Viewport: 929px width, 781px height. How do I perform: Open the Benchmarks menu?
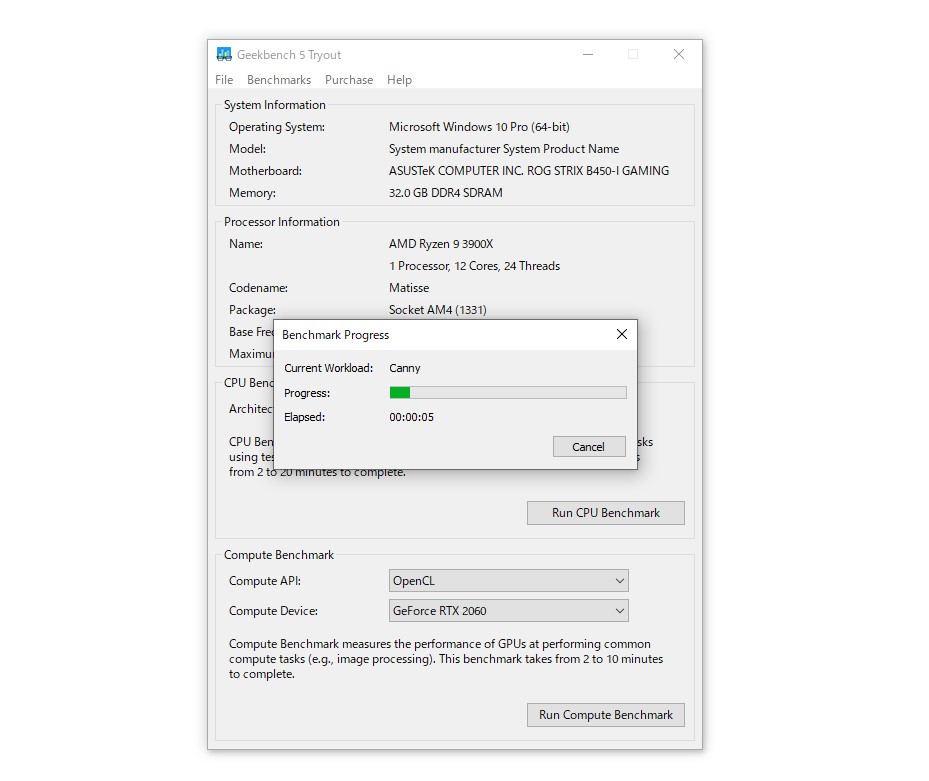(x=278, y=80)
